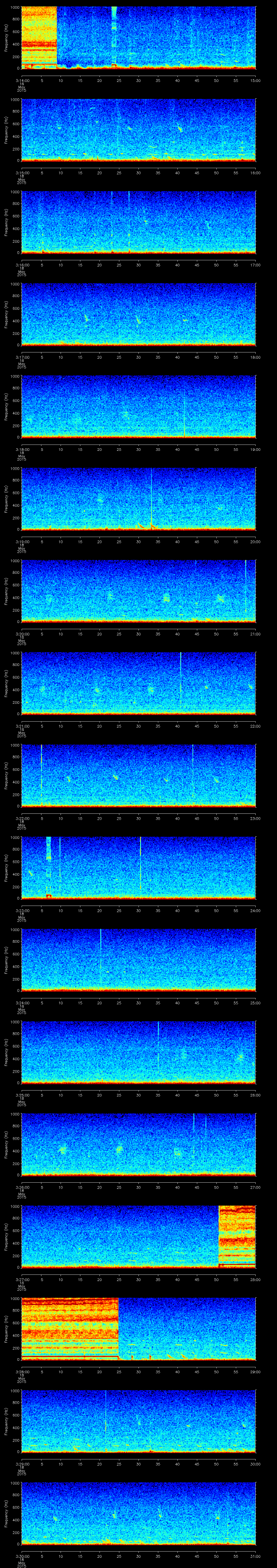The height and width of the screenshot is (1568, 277).
Task: Select the spectrogram panel beginning at 3:22:00
Action: [x=138, y=775]
